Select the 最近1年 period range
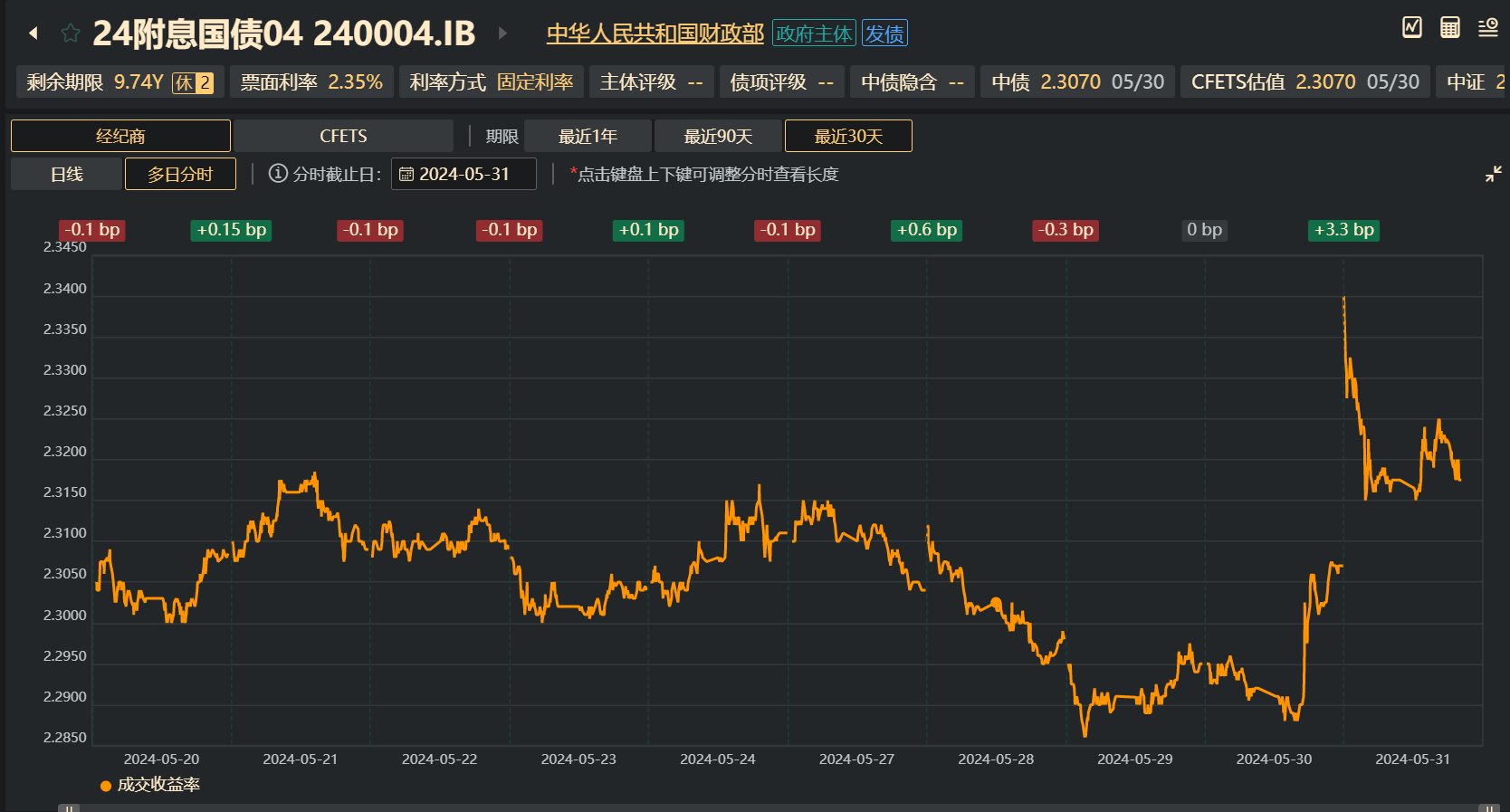This screenshot has height=812, width=1510. [588, 136]
